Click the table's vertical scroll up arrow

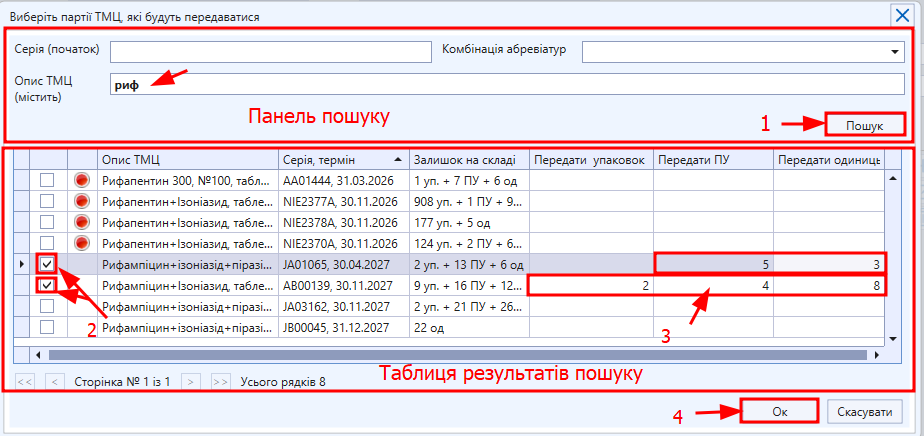pos(892,179)
